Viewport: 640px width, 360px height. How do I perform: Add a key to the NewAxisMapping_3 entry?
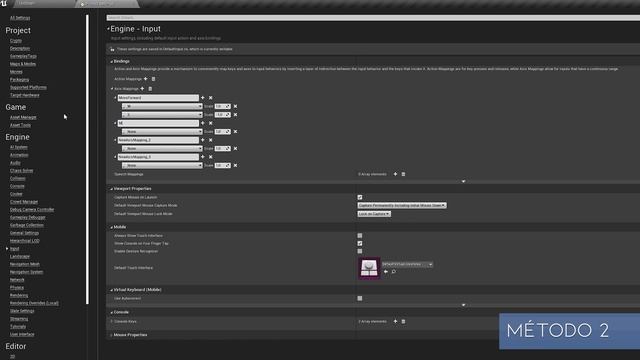tap(203, 157)
